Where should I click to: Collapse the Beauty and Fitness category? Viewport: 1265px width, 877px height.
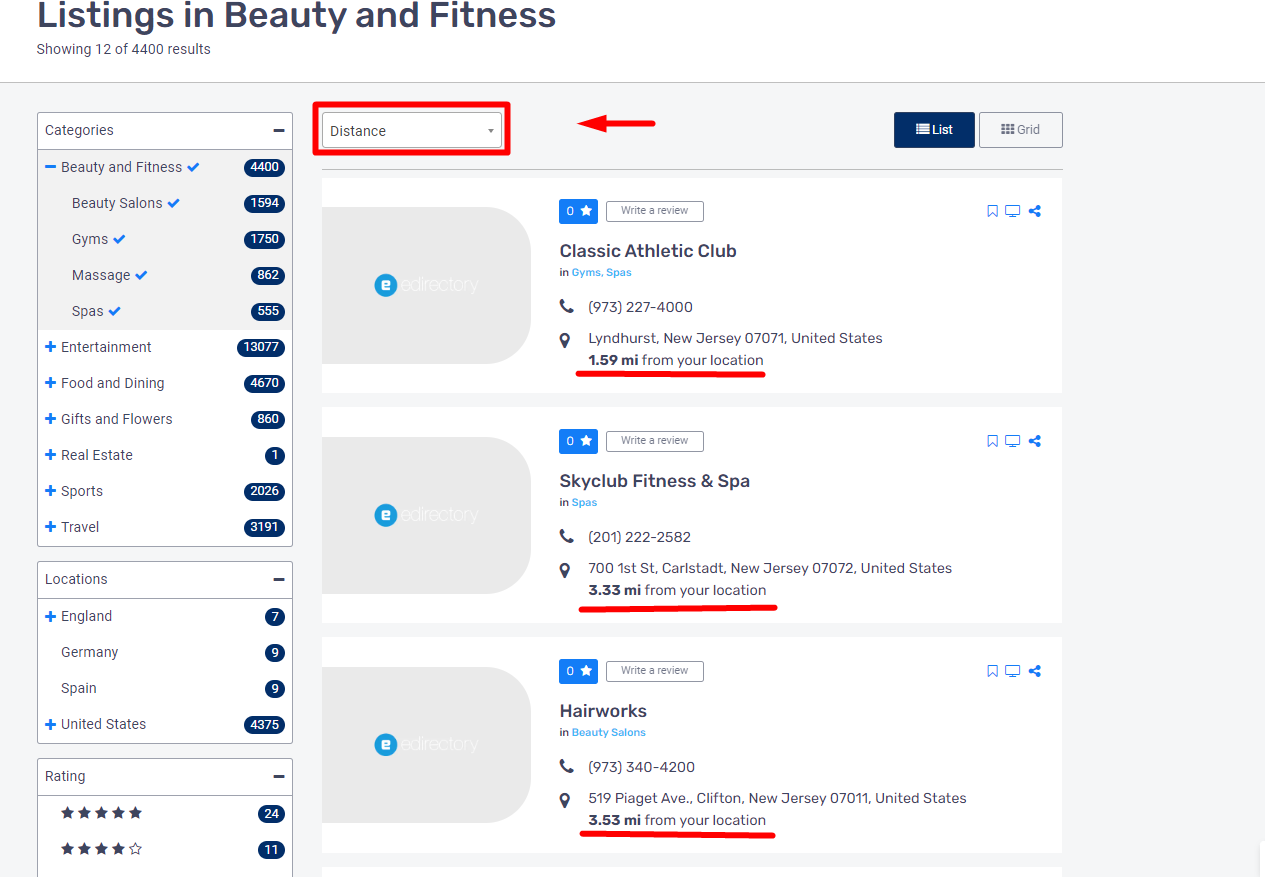(x=50, y=167)
